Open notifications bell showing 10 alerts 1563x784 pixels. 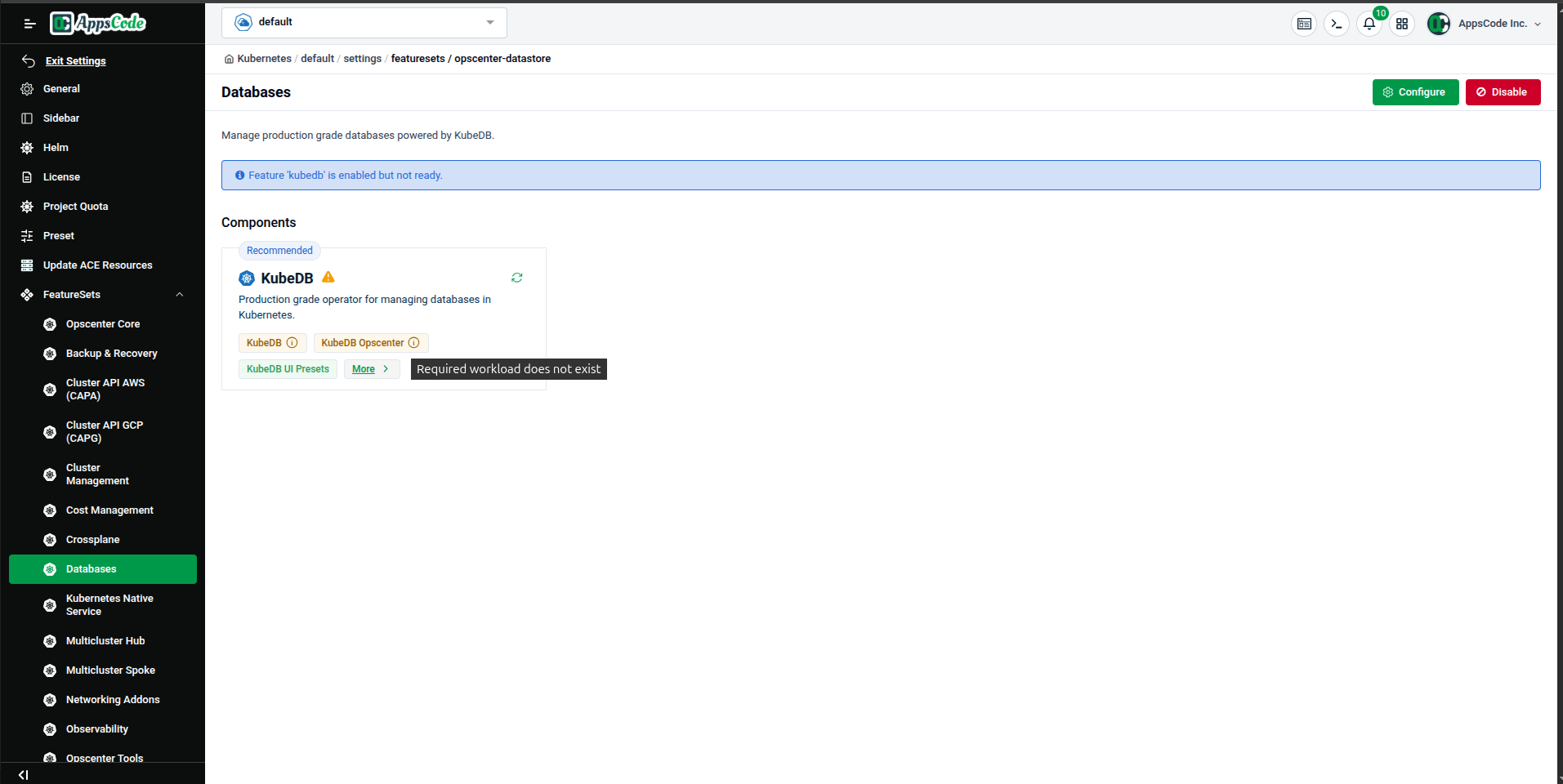tap(1369, 24)
